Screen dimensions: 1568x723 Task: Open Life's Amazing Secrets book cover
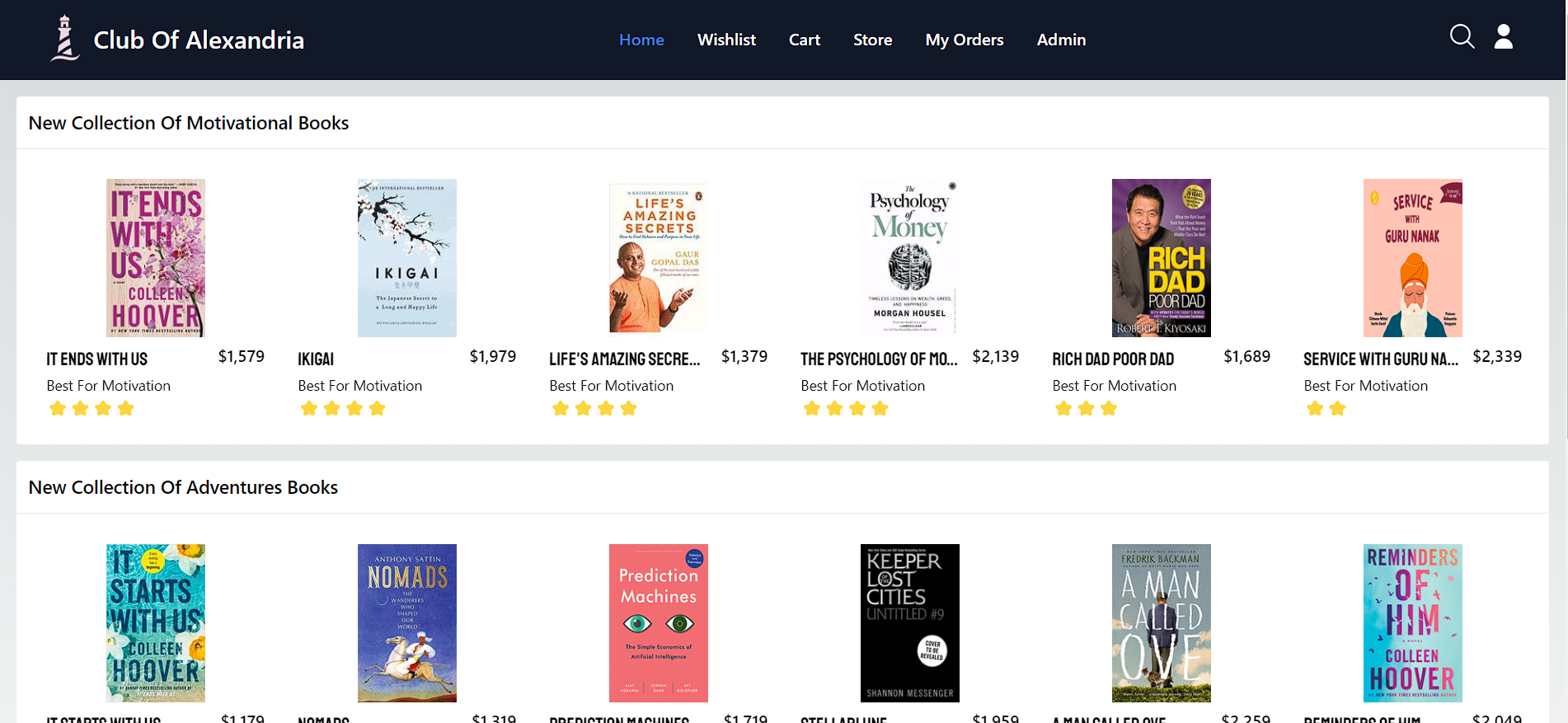pos(659,258)
